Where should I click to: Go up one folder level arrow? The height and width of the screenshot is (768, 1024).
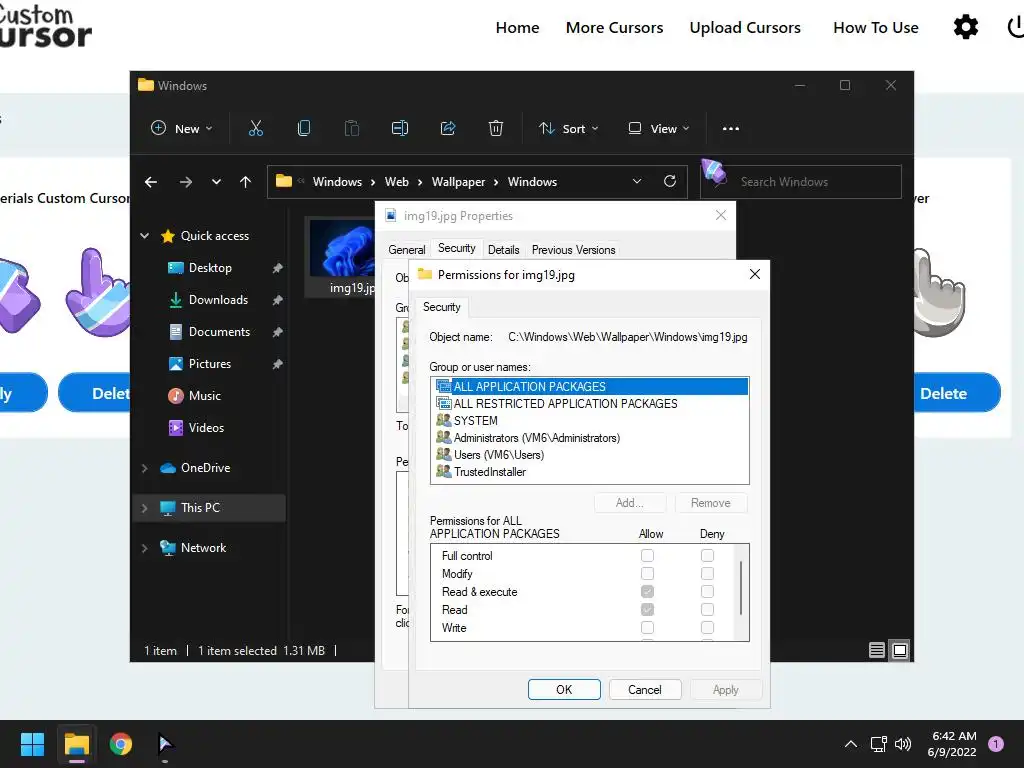(246, 182)
